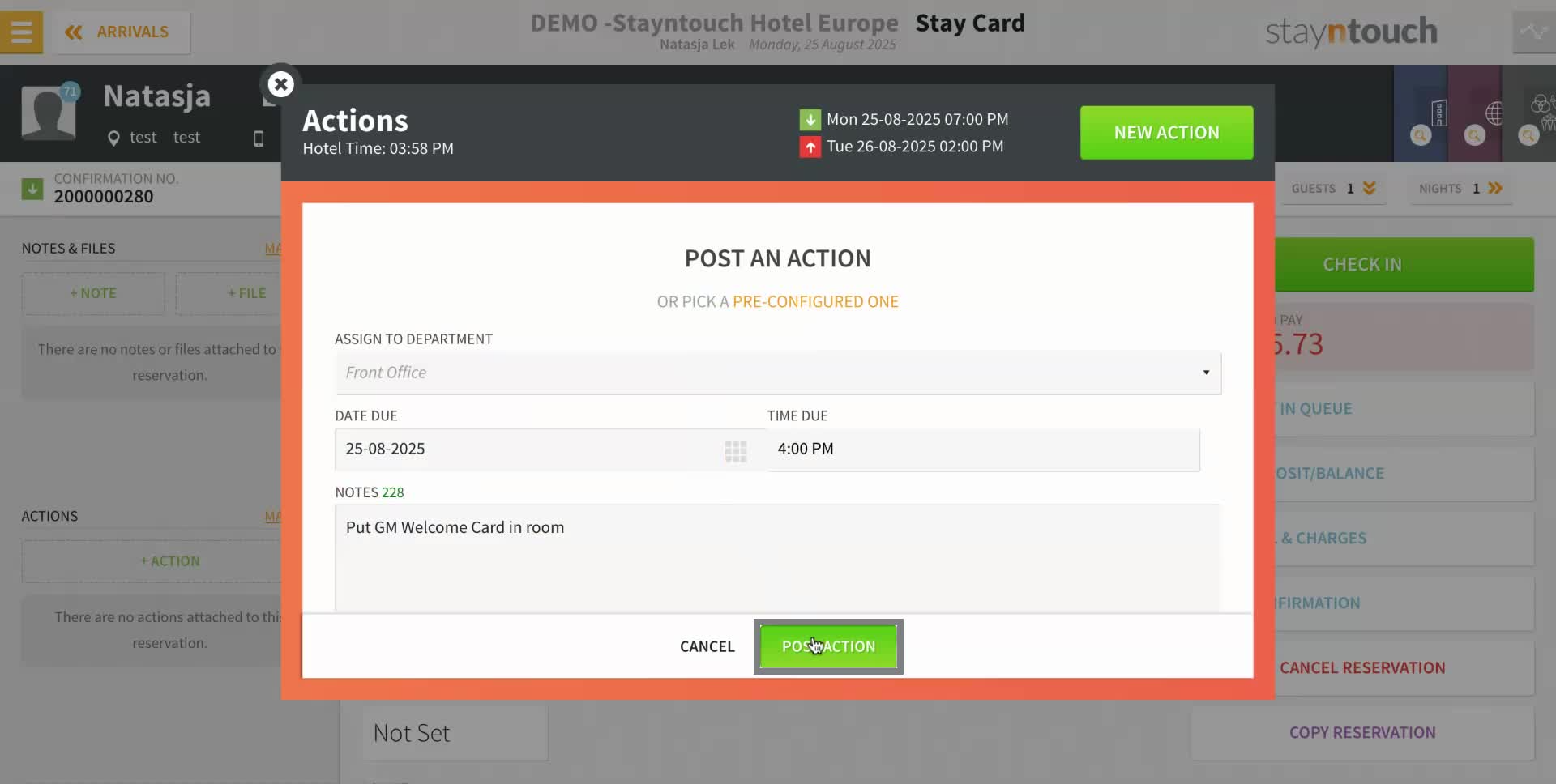The height and width of the screenshot is (784, 1556).
Task: Click the staynTouch logo
Action: coord(1351,32)
